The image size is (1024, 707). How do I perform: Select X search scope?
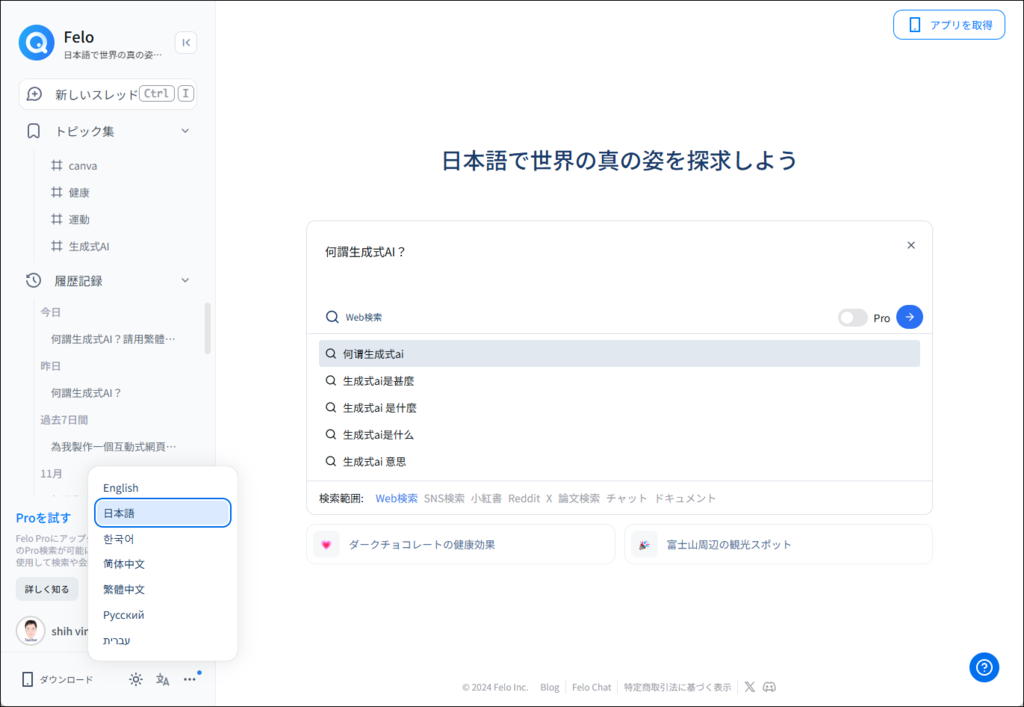[549, 498]
